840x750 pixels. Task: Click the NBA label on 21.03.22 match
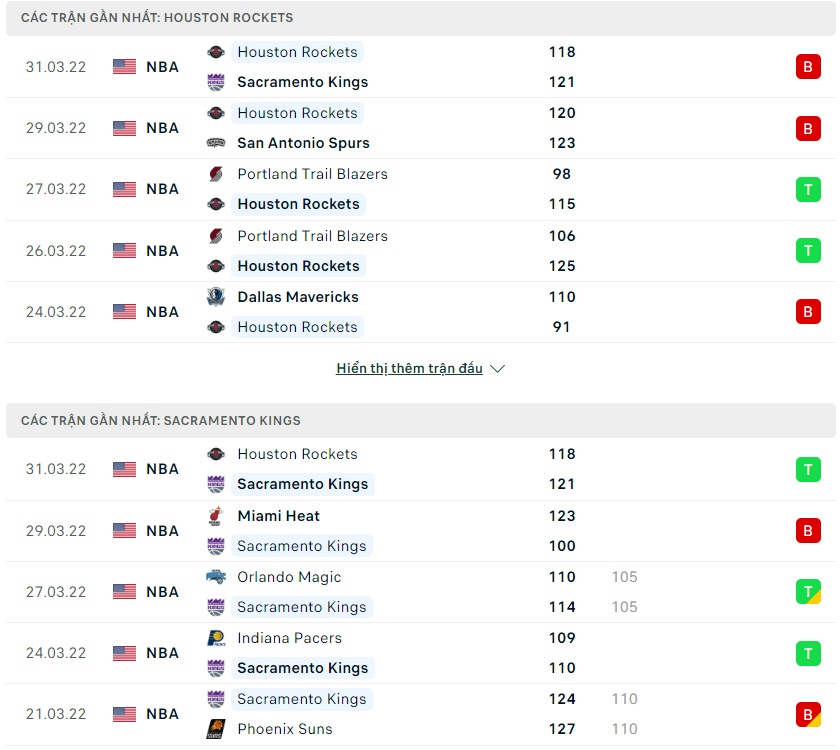(x=162, y=714)
